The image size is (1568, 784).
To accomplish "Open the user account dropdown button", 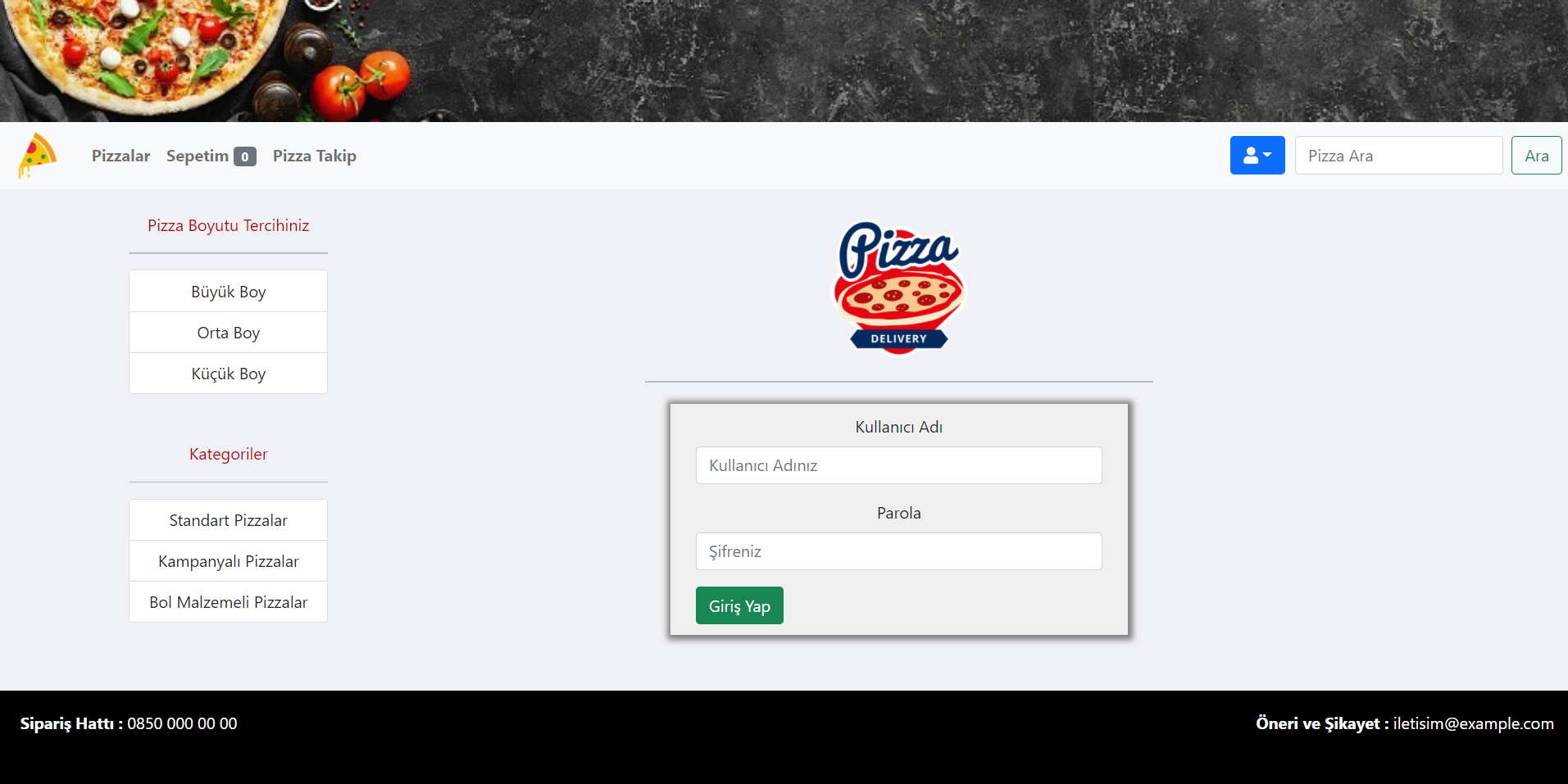I will pos(1257,156).
